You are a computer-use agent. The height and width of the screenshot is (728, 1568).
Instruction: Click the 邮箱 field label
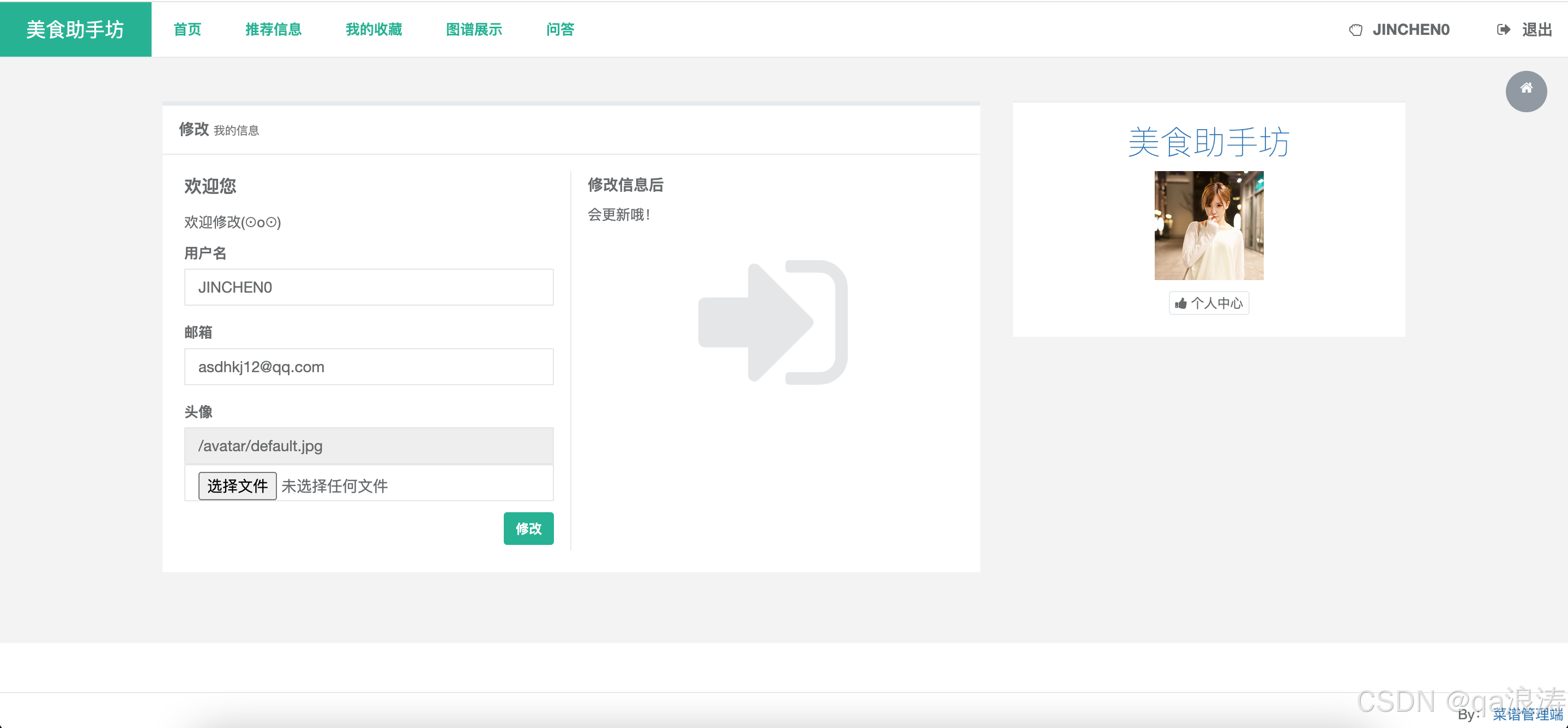(198, 332)
